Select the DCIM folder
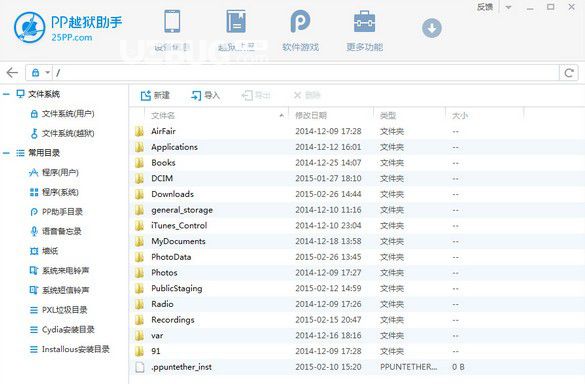Screen dimensions: 585x384 coord(357,178)
